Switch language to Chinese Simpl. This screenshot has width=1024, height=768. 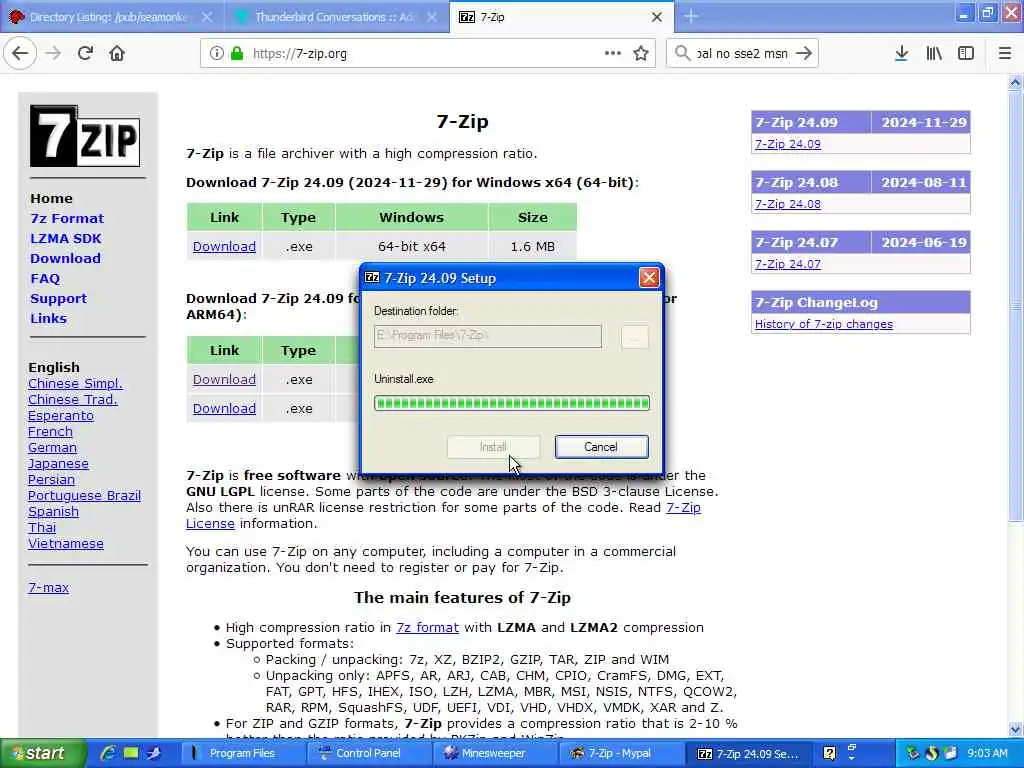tap(75, 383)
